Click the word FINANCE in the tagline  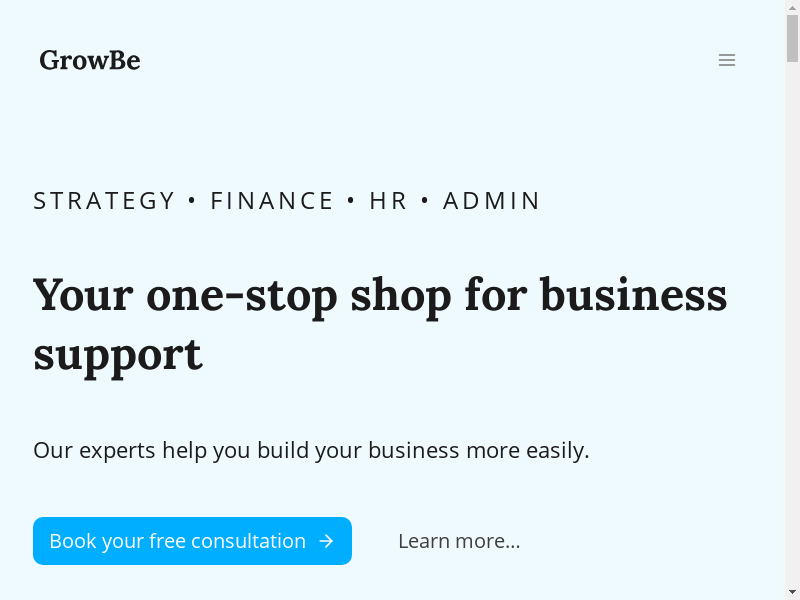272,201
